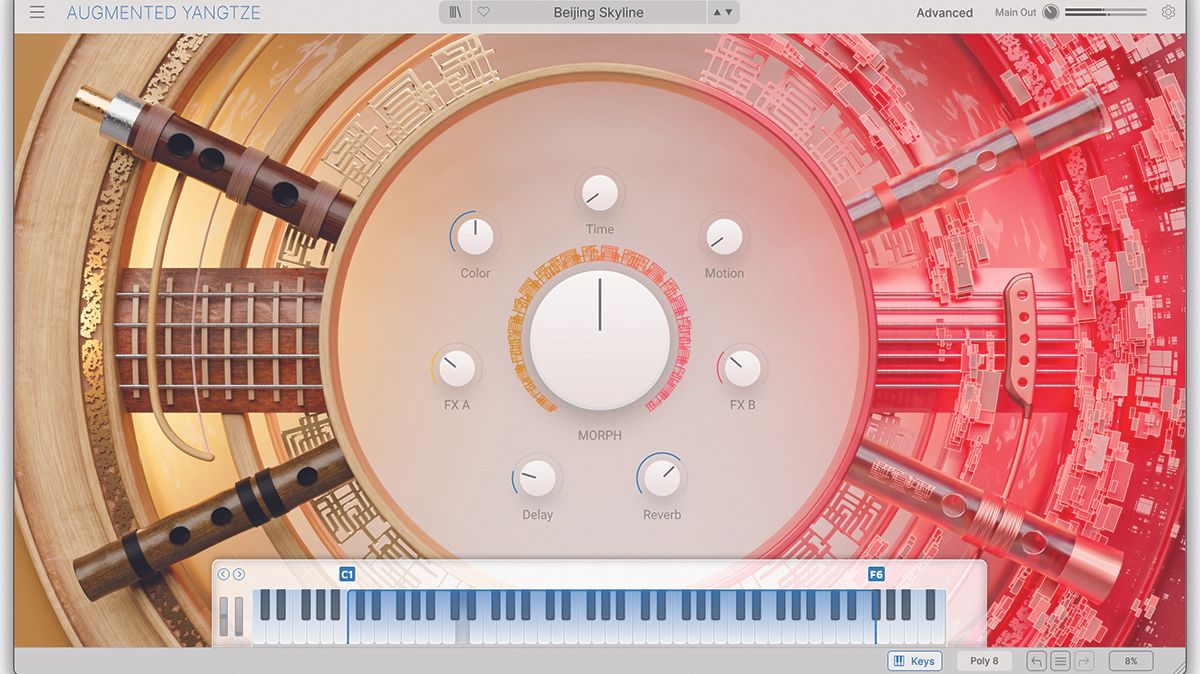Toggle the Keys virtual keyboard button
This screenshot has height=674, width=1200.
(914, 661)
